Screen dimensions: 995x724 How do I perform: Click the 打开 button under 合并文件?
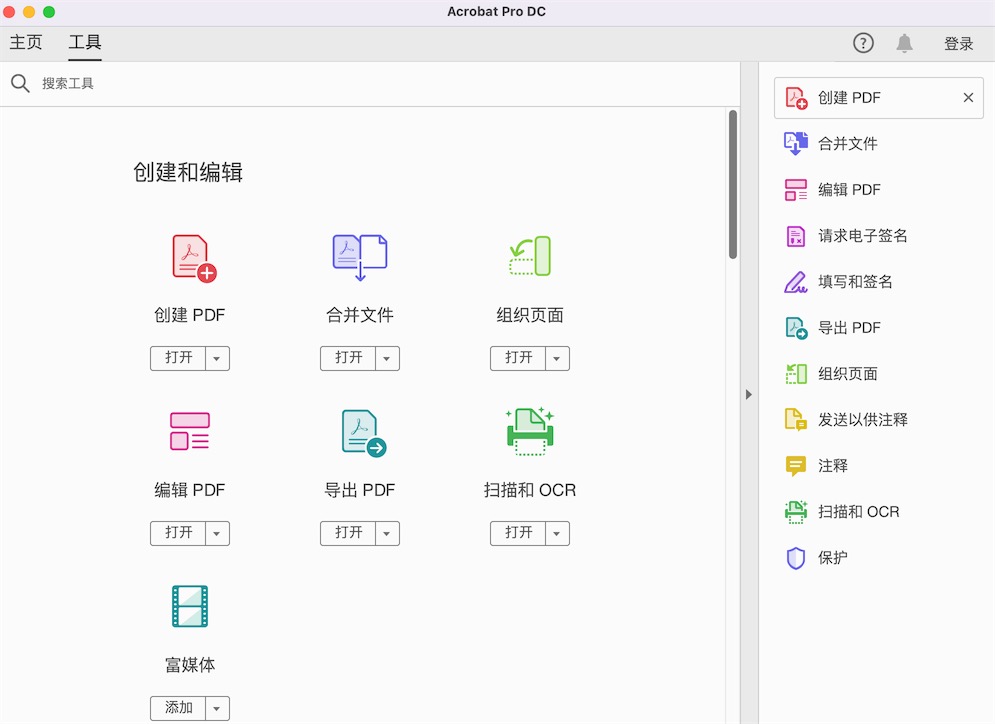tap(348, 359)
